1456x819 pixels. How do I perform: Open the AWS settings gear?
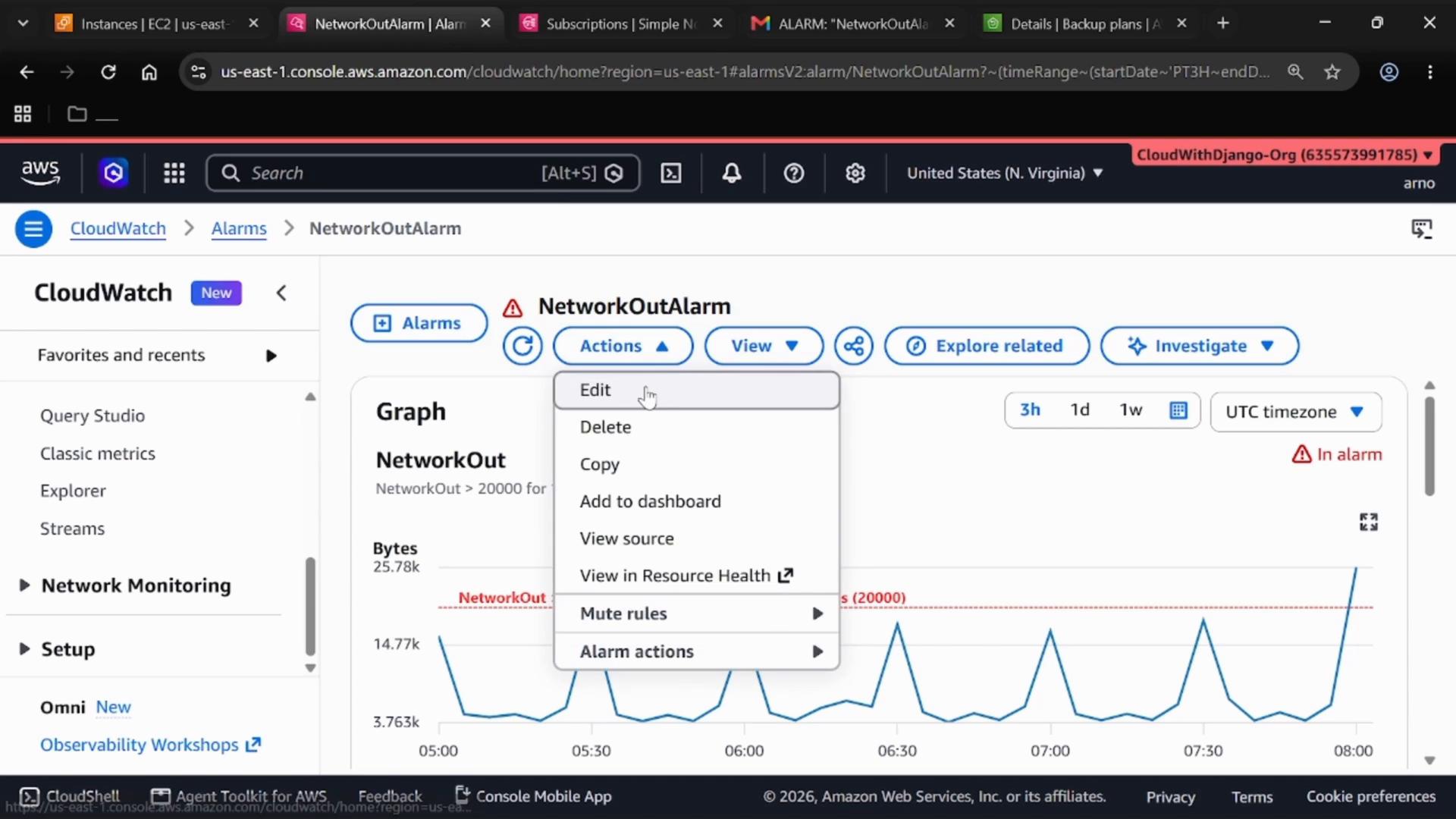tap(855, 173)
